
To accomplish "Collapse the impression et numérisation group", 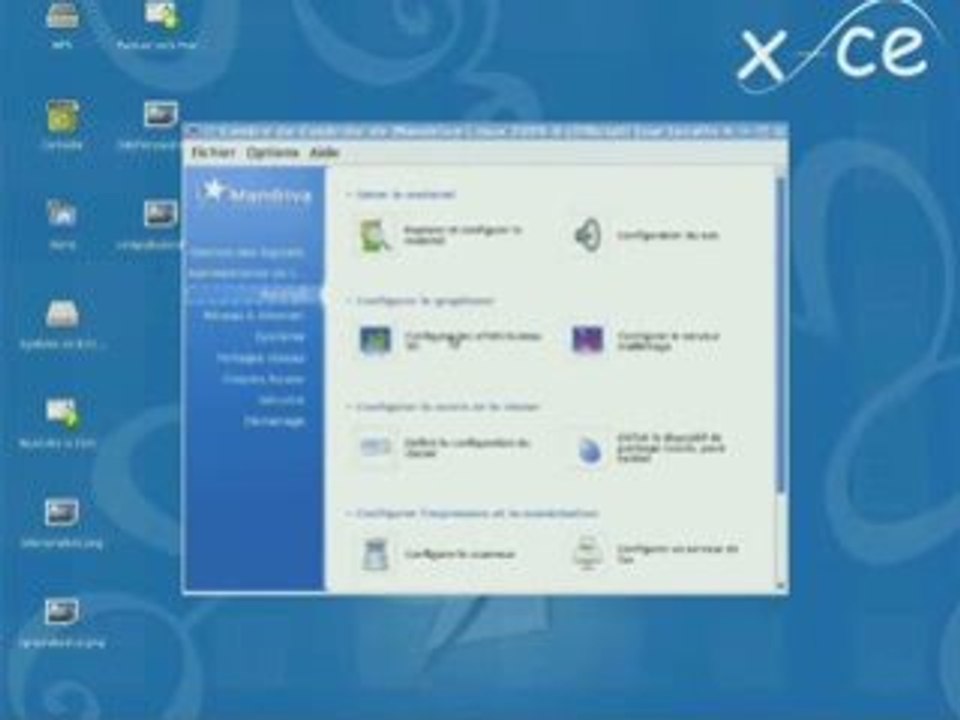I will pos(349,513).
